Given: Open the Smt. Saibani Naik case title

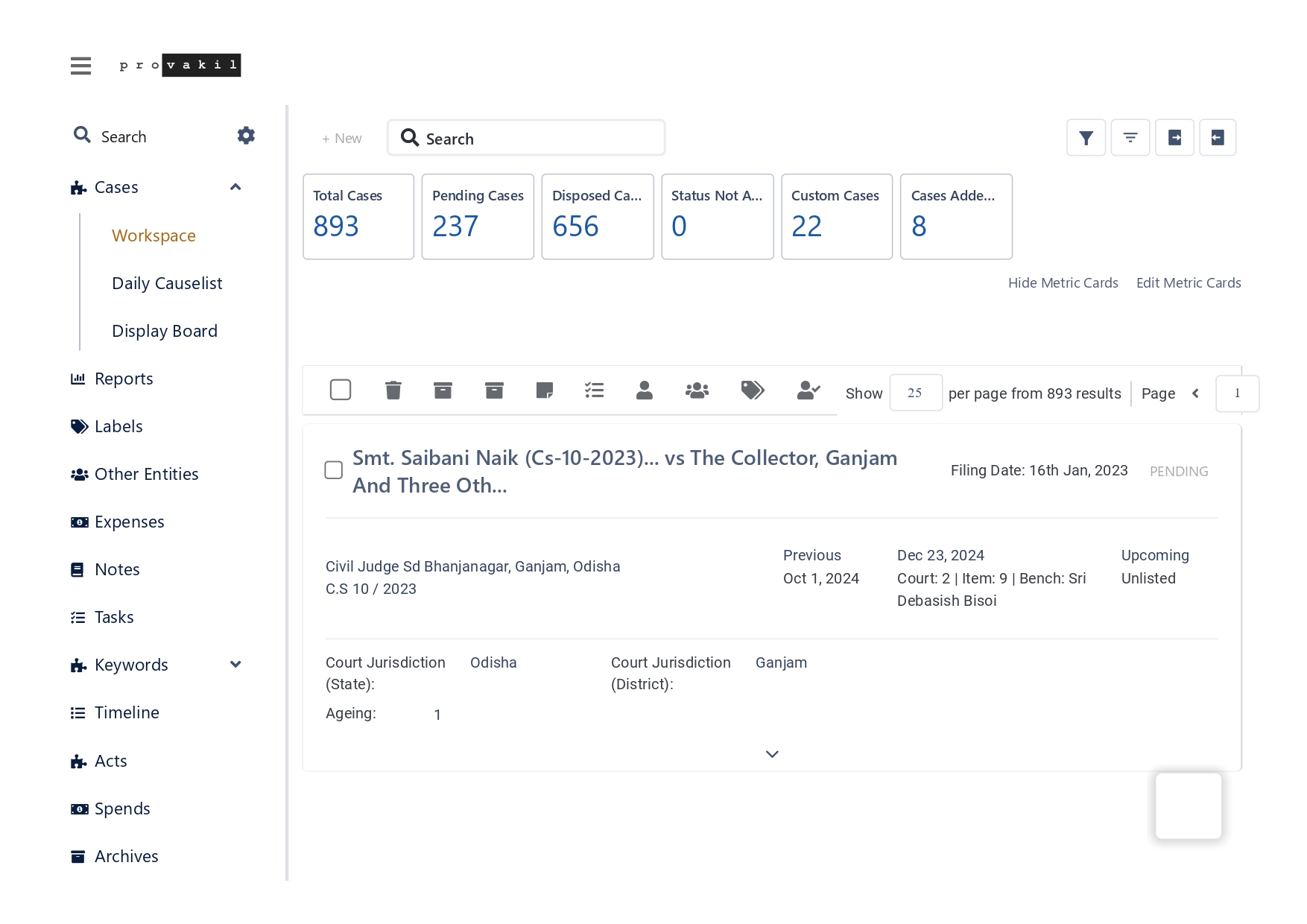Looking at the screenshot, I should 624,471.
